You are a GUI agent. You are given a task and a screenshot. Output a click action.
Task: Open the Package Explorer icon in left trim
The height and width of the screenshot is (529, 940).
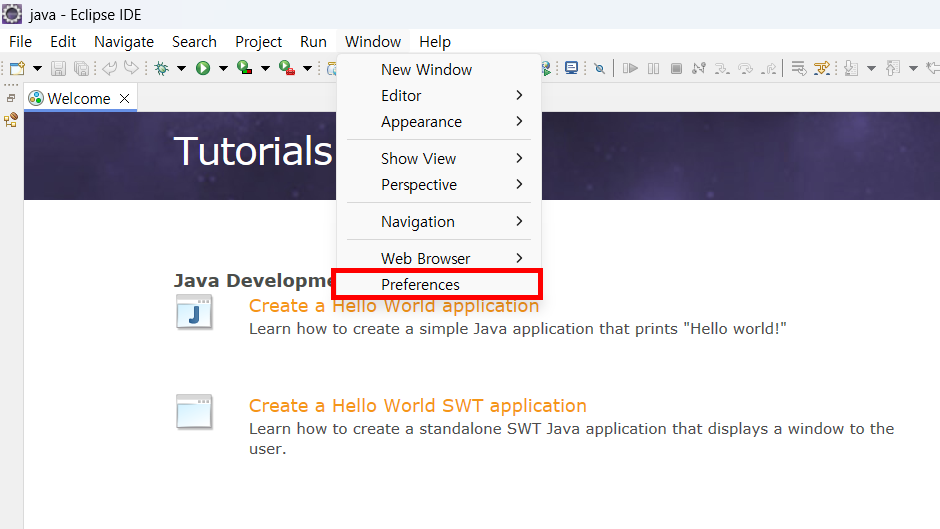tap(11, 120)
